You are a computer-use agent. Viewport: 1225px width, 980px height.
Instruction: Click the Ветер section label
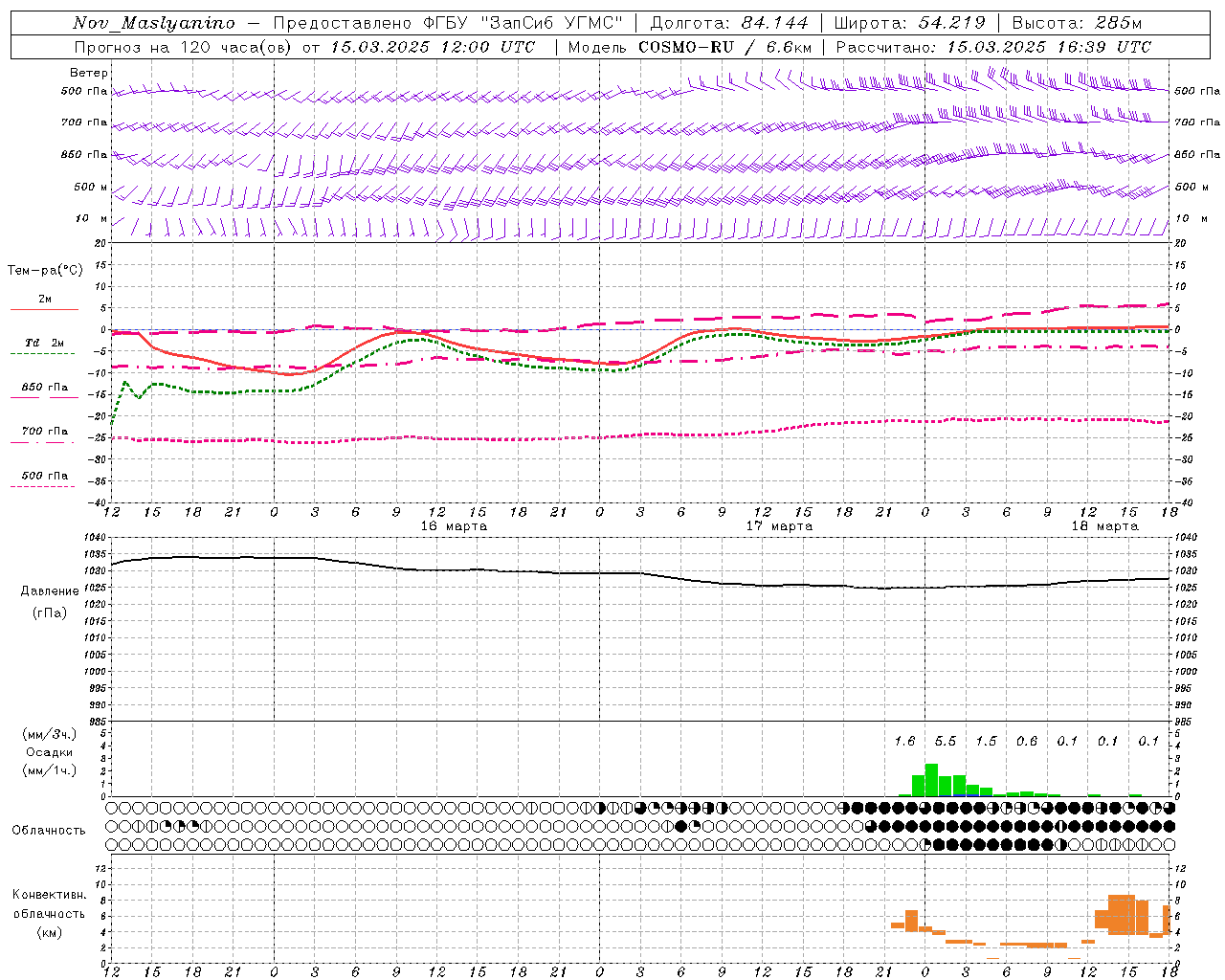click(89, 73)
